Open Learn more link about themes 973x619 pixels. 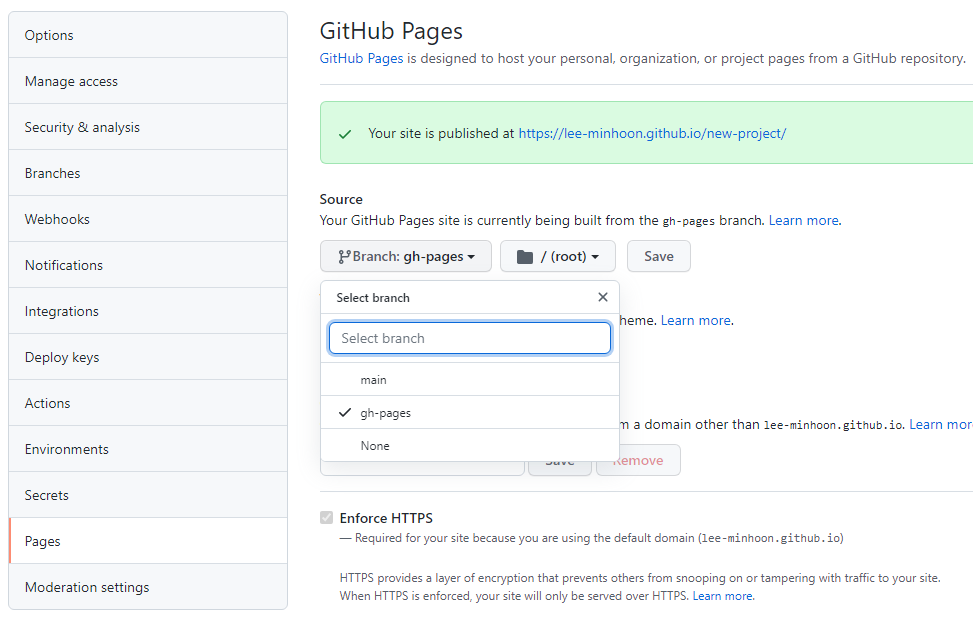coord(696,320)
